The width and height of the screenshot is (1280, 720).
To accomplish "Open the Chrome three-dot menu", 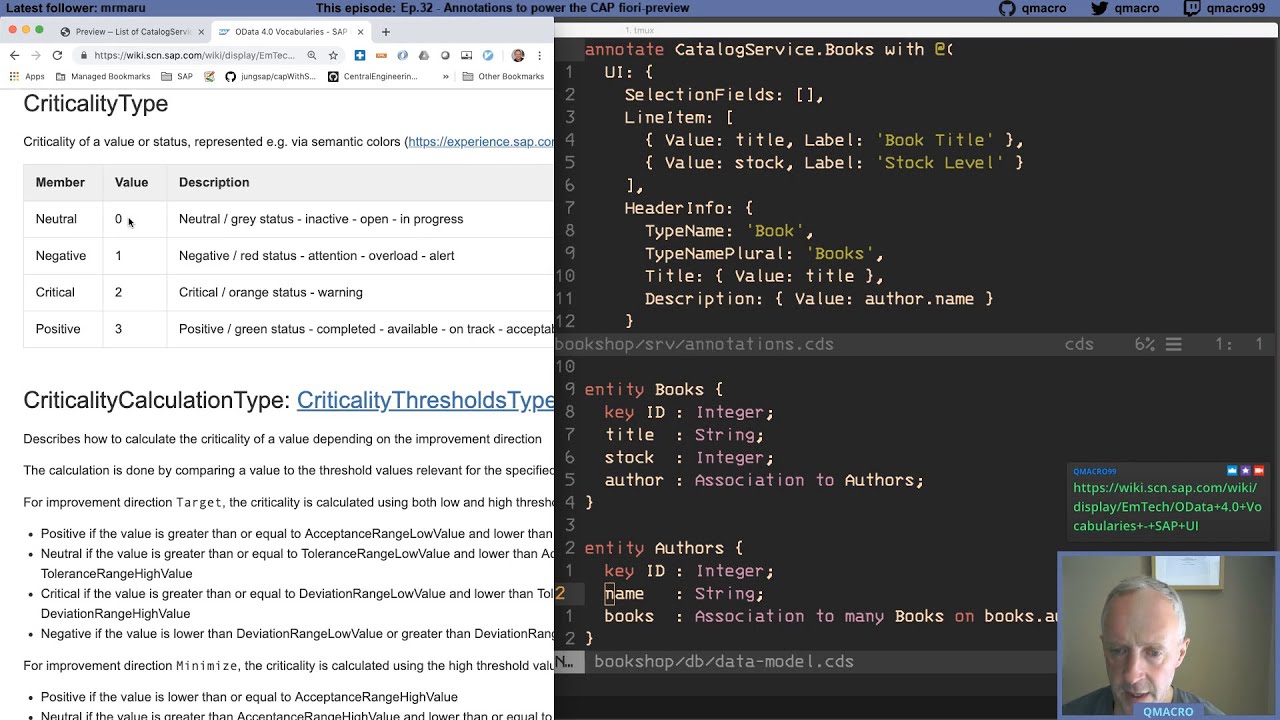I will point(540,55).
